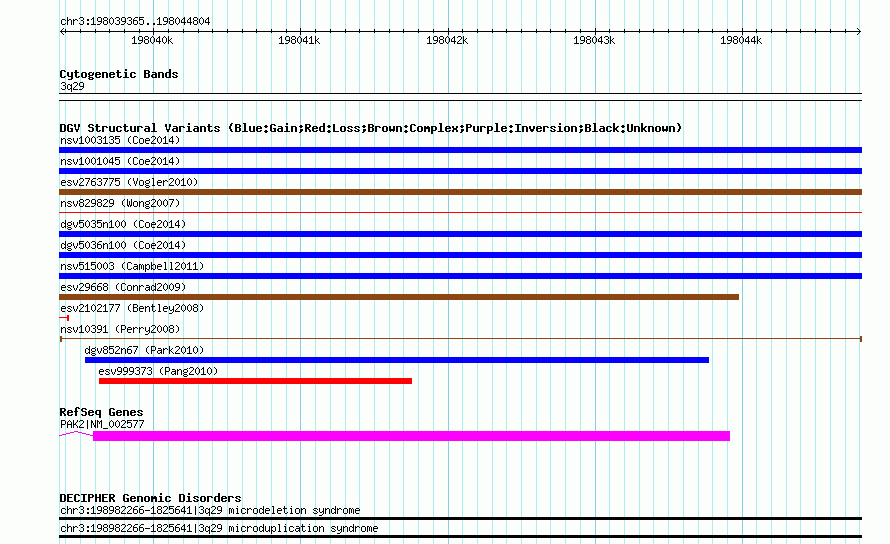Click the nsv10391 (Perry2008) label

point(120,329)
